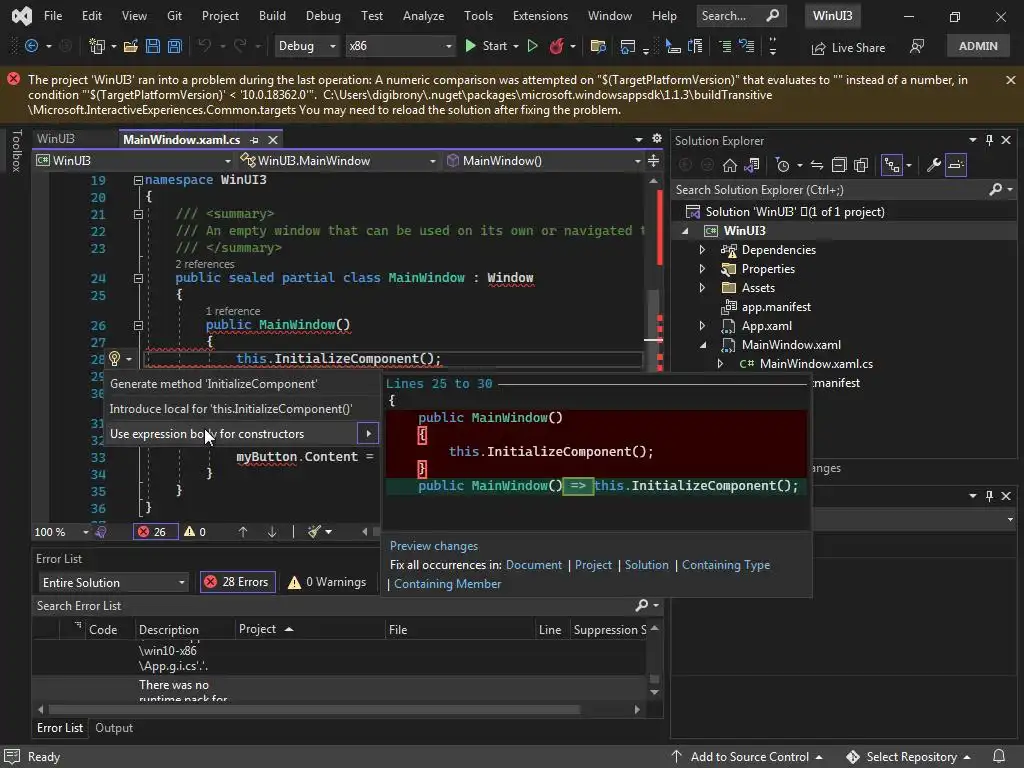
Task: Toggle Preview Selected Items icon
Action: click(955, 165)
